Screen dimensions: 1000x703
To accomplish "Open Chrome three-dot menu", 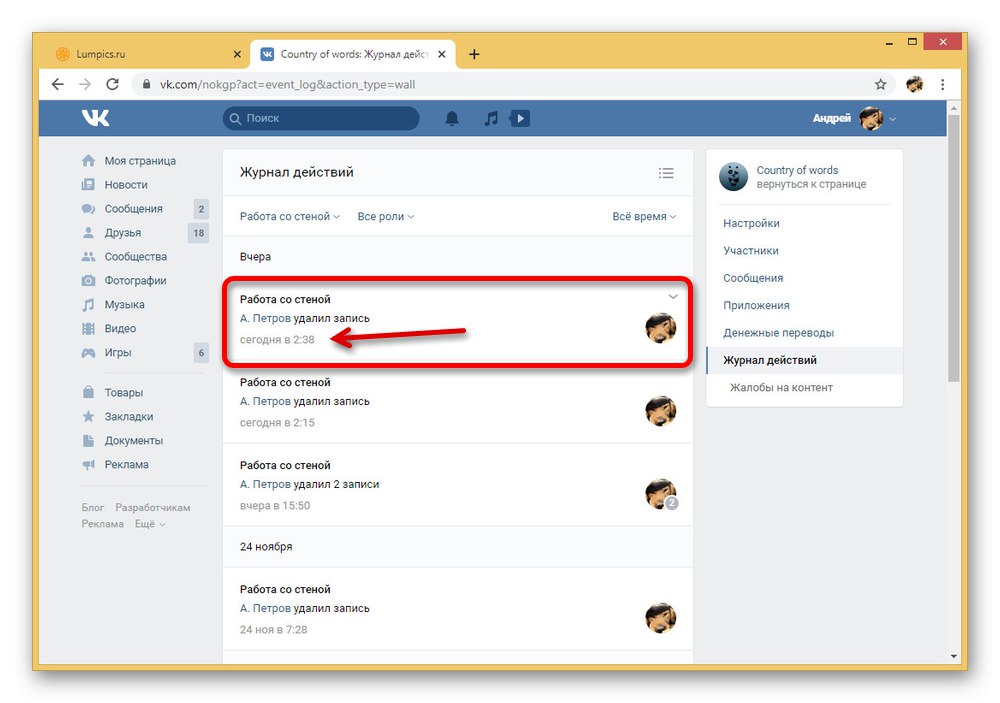I will [943, 84].
